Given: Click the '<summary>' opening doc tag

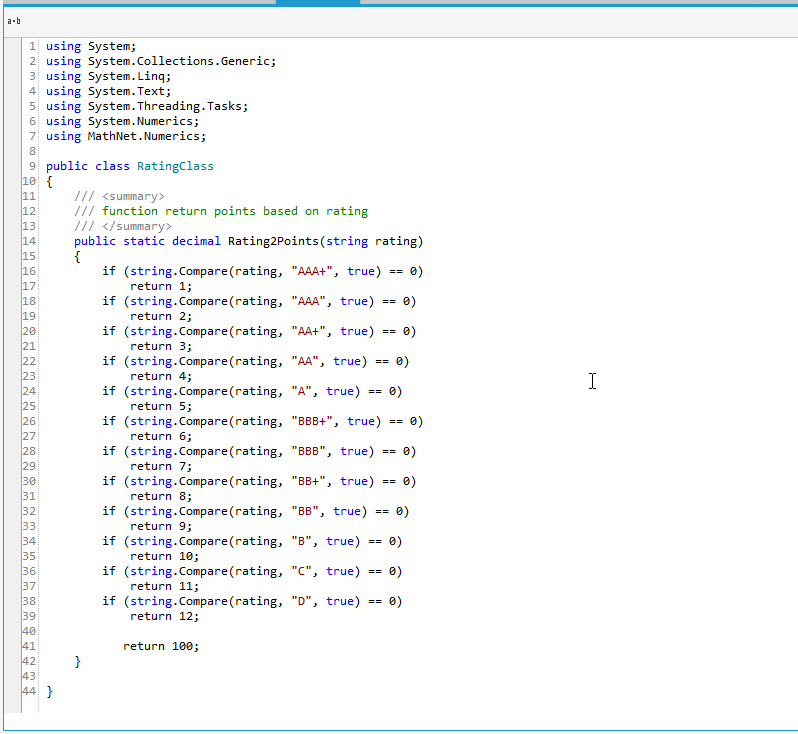Looking at the screenshot, I should [133, 196].
